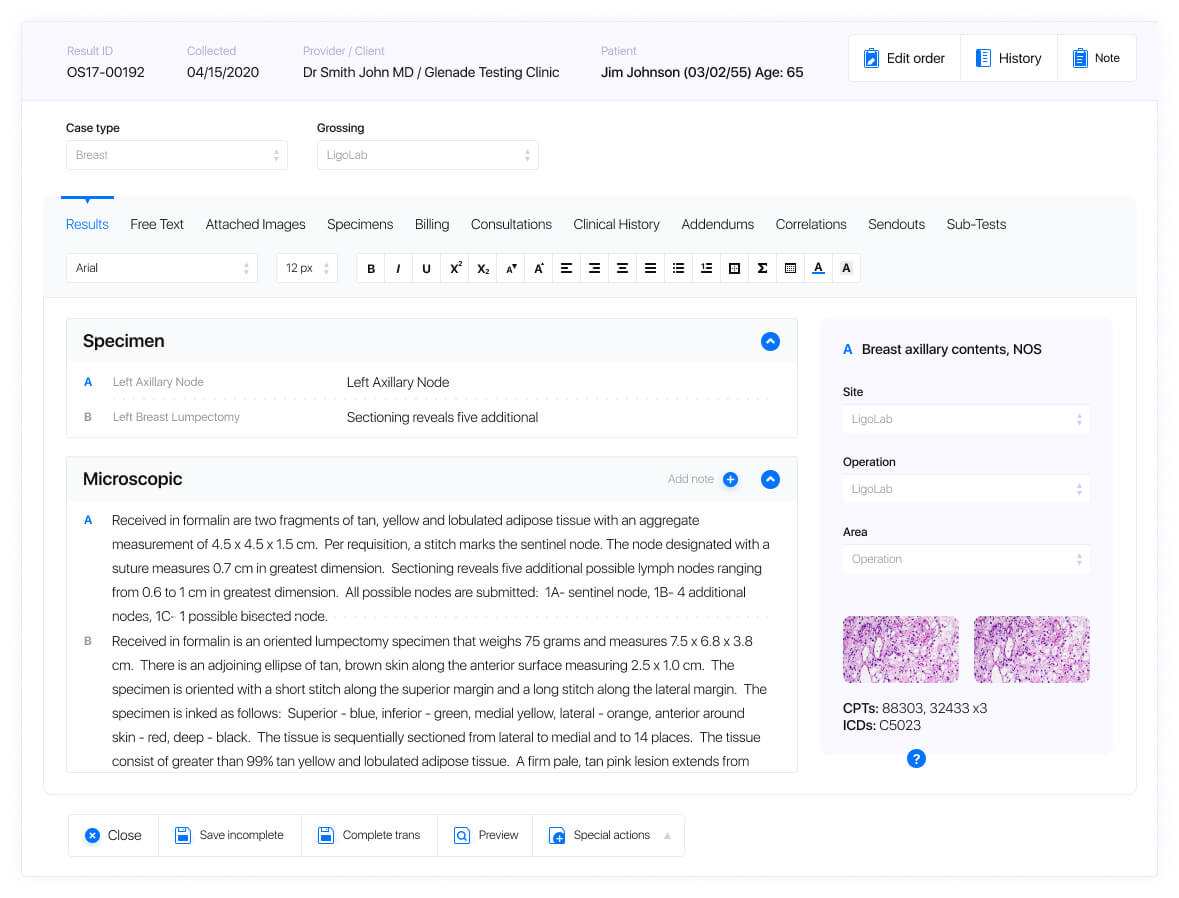Open the first histology image thumbnail
Screen dimensions: 1179x898
tap(900, 649)
